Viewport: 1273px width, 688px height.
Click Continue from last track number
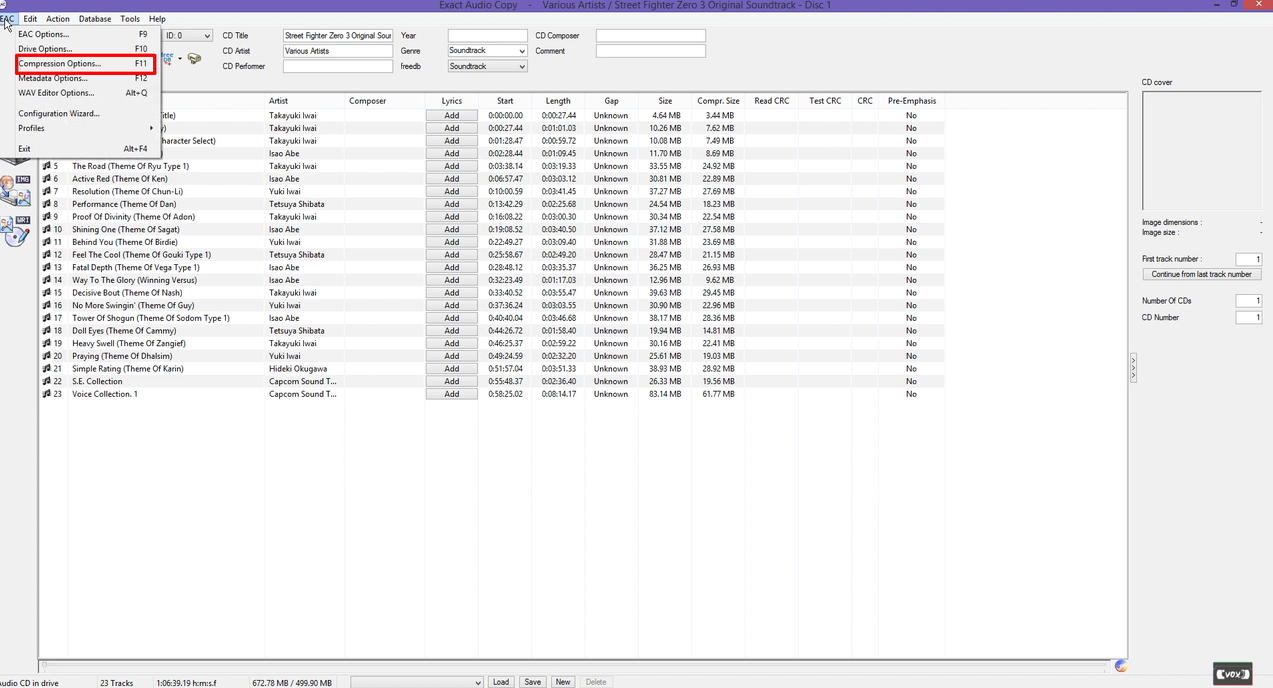[x=1201, y=274]
